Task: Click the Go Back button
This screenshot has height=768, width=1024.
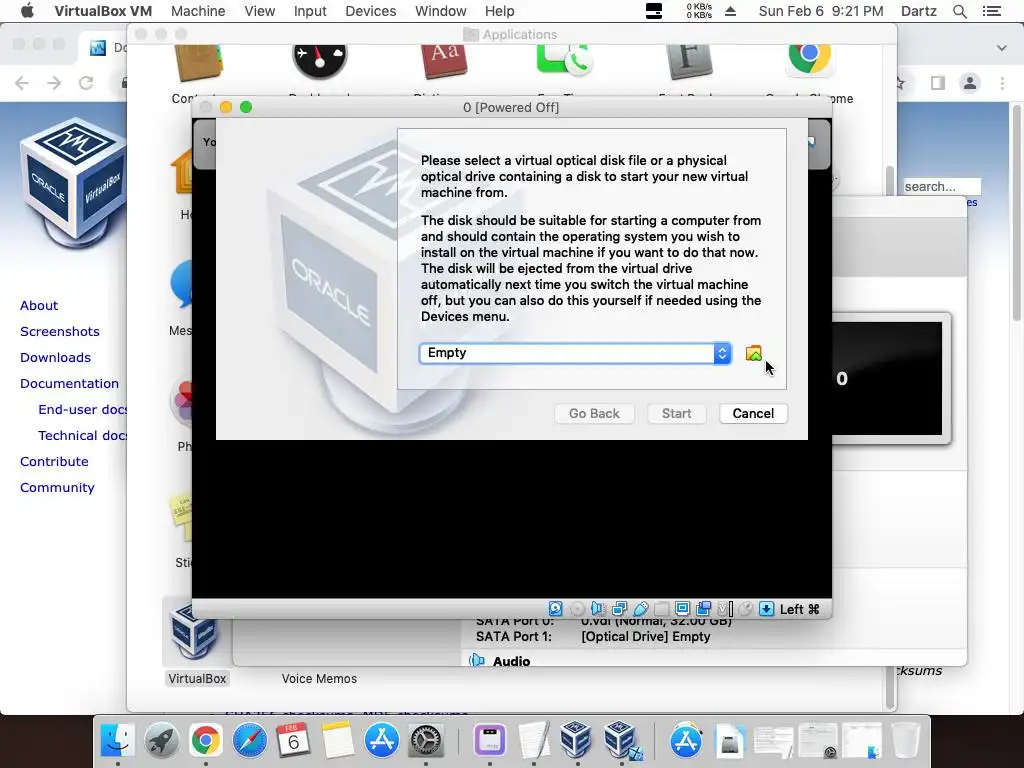Action: tap(594, 413)
